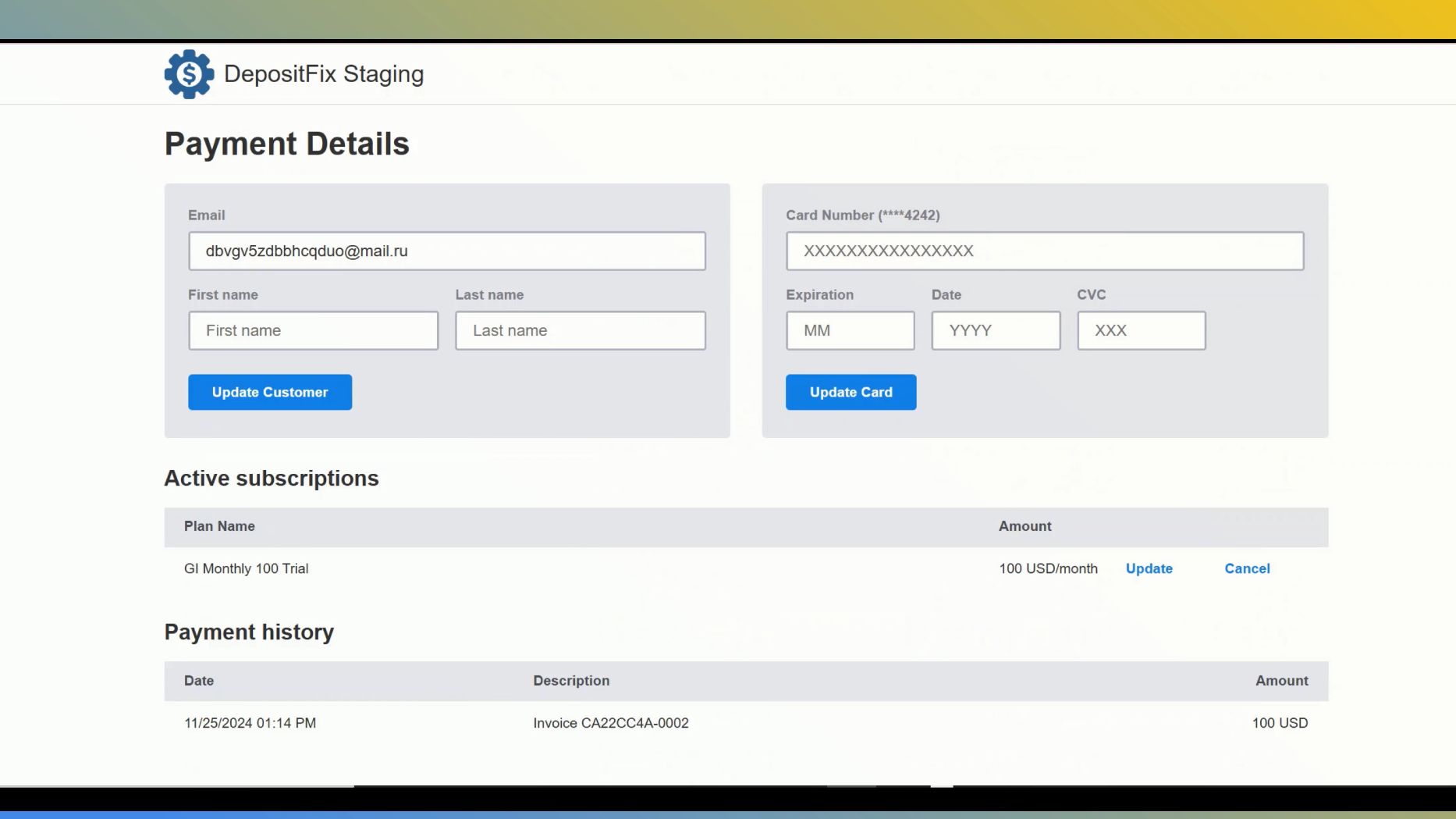The image size is (1456, 819).
Task: Click into the First name field
Action: [313, 331]
